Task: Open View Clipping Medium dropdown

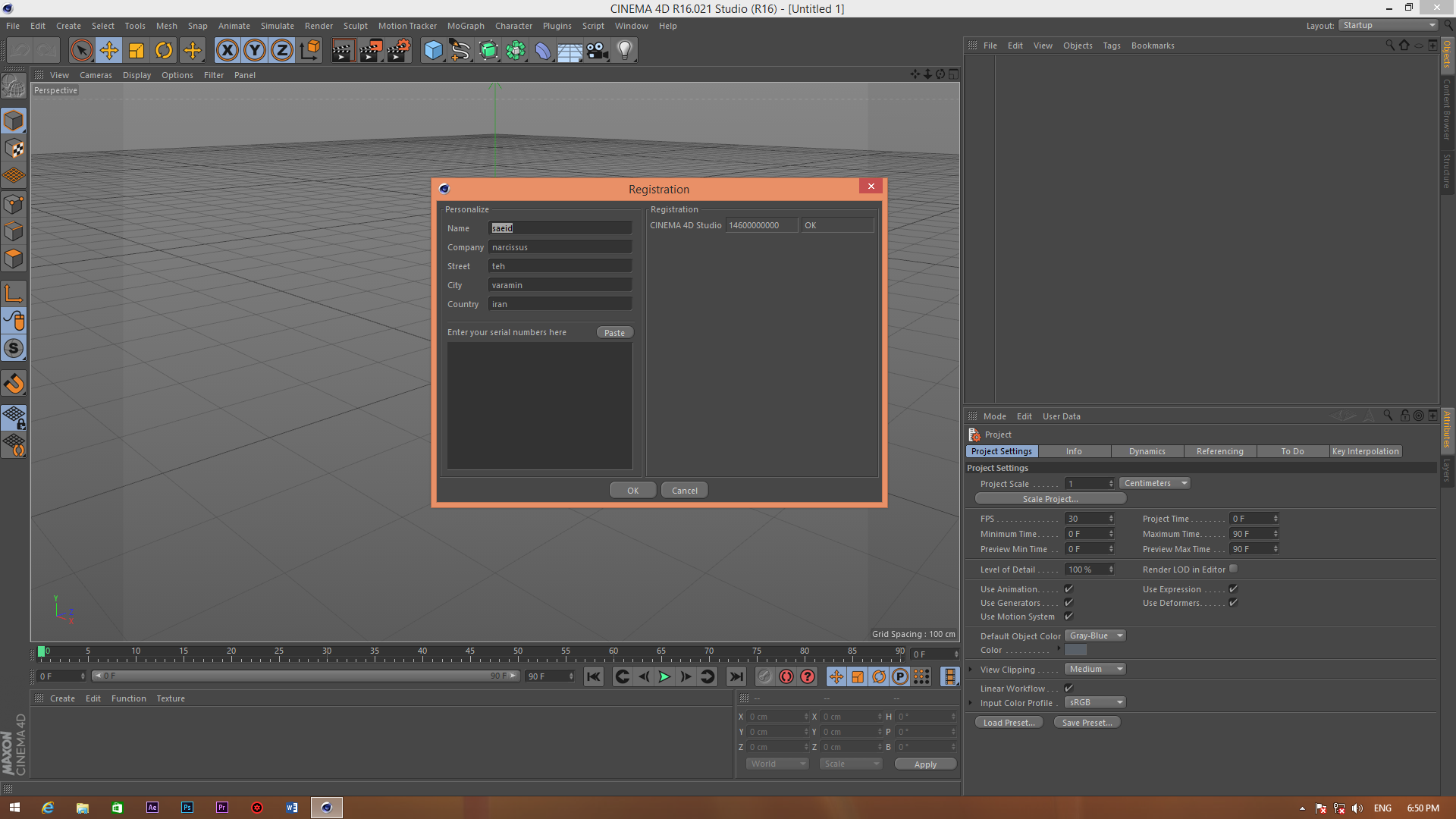Action: 1095,669
